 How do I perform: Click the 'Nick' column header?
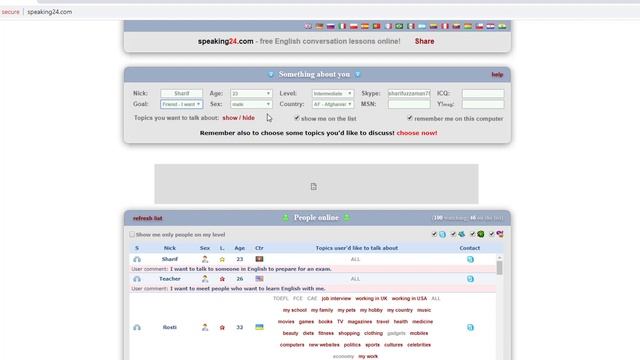[169, 248]
